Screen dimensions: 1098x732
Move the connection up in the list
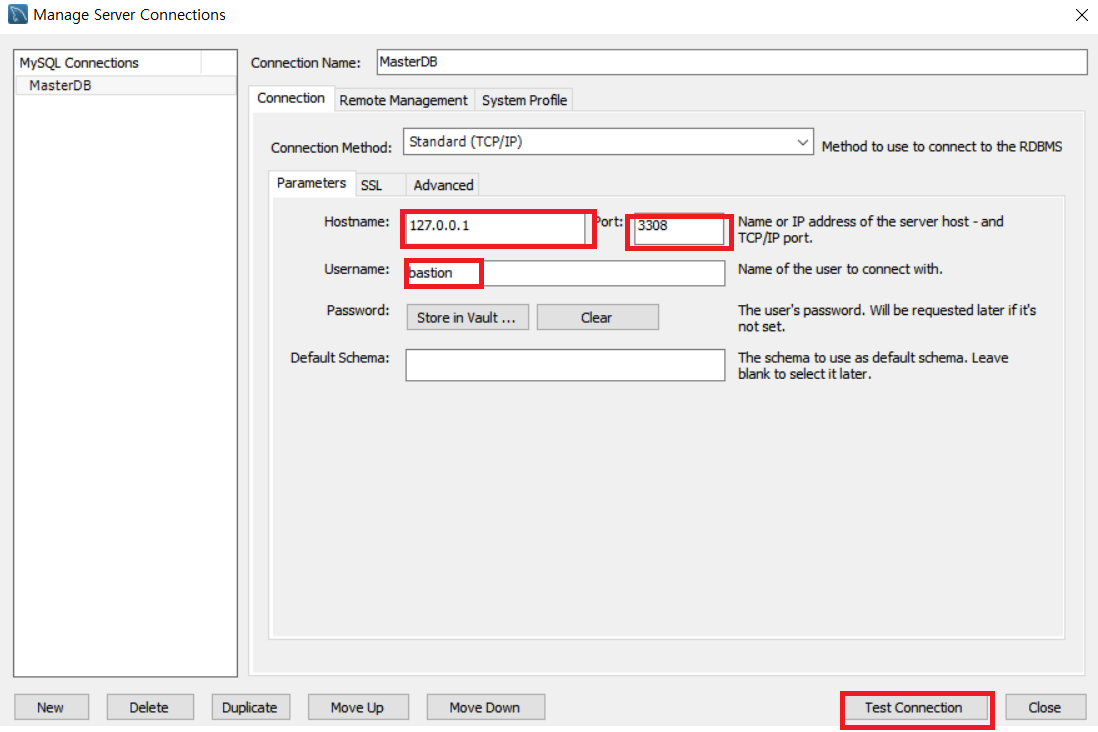pyautogui.click(x=358, y=707)
